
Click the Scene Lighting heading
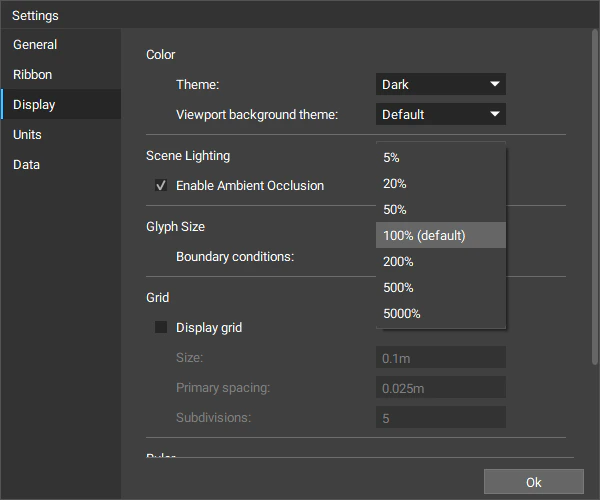click(188, 156)
